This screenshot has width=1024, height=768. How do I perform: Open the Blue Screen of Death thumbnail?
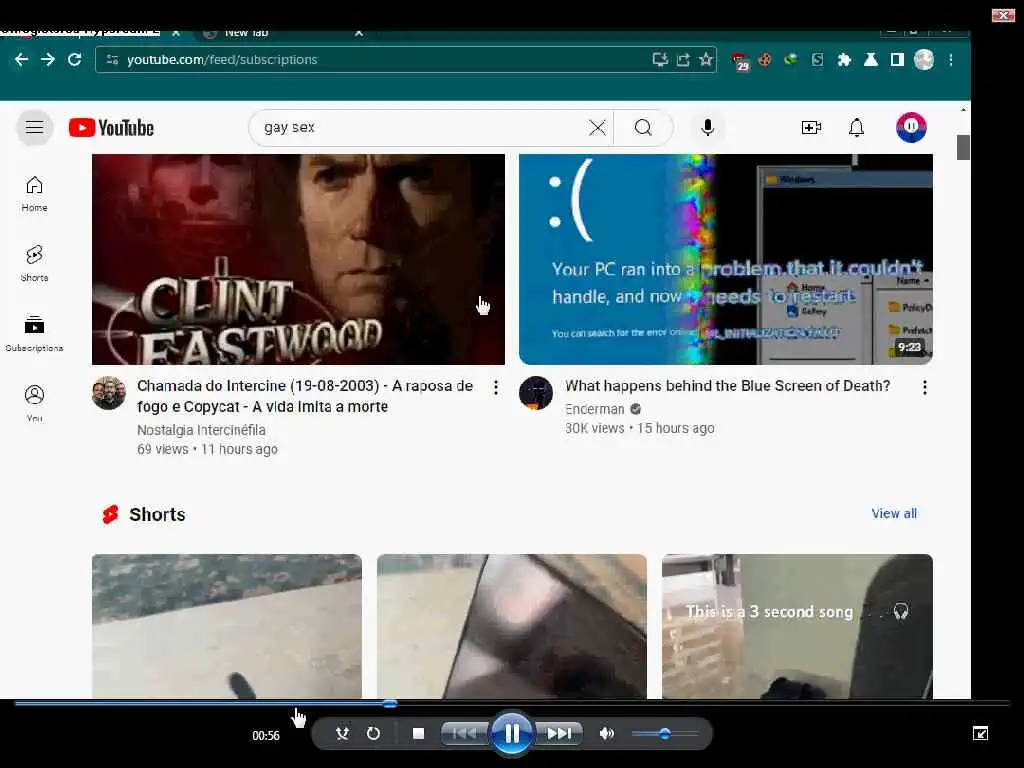[726, 259]
